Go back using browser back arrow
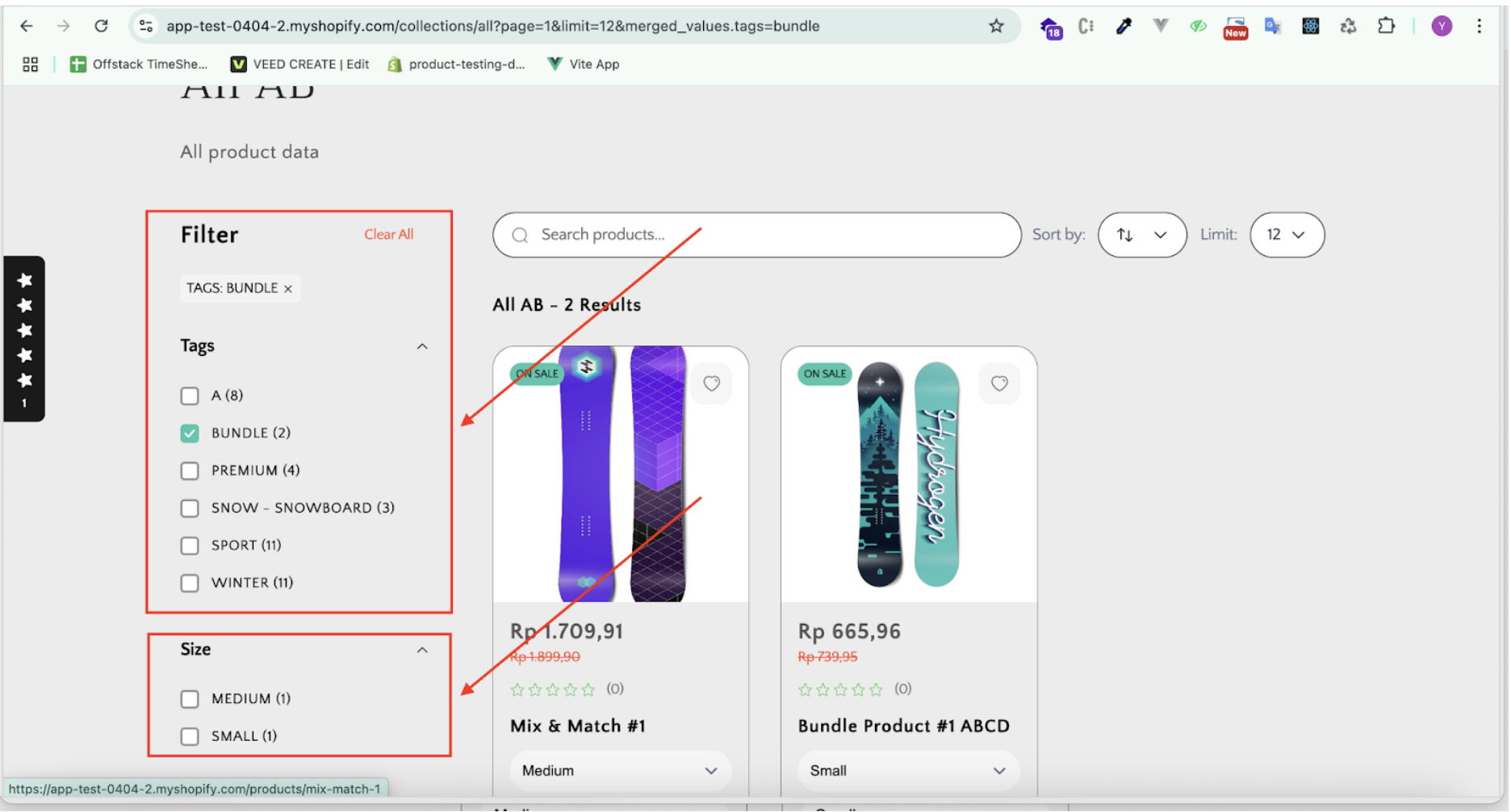Viewport: 1511px width, 812px height. tap(27, 26)
